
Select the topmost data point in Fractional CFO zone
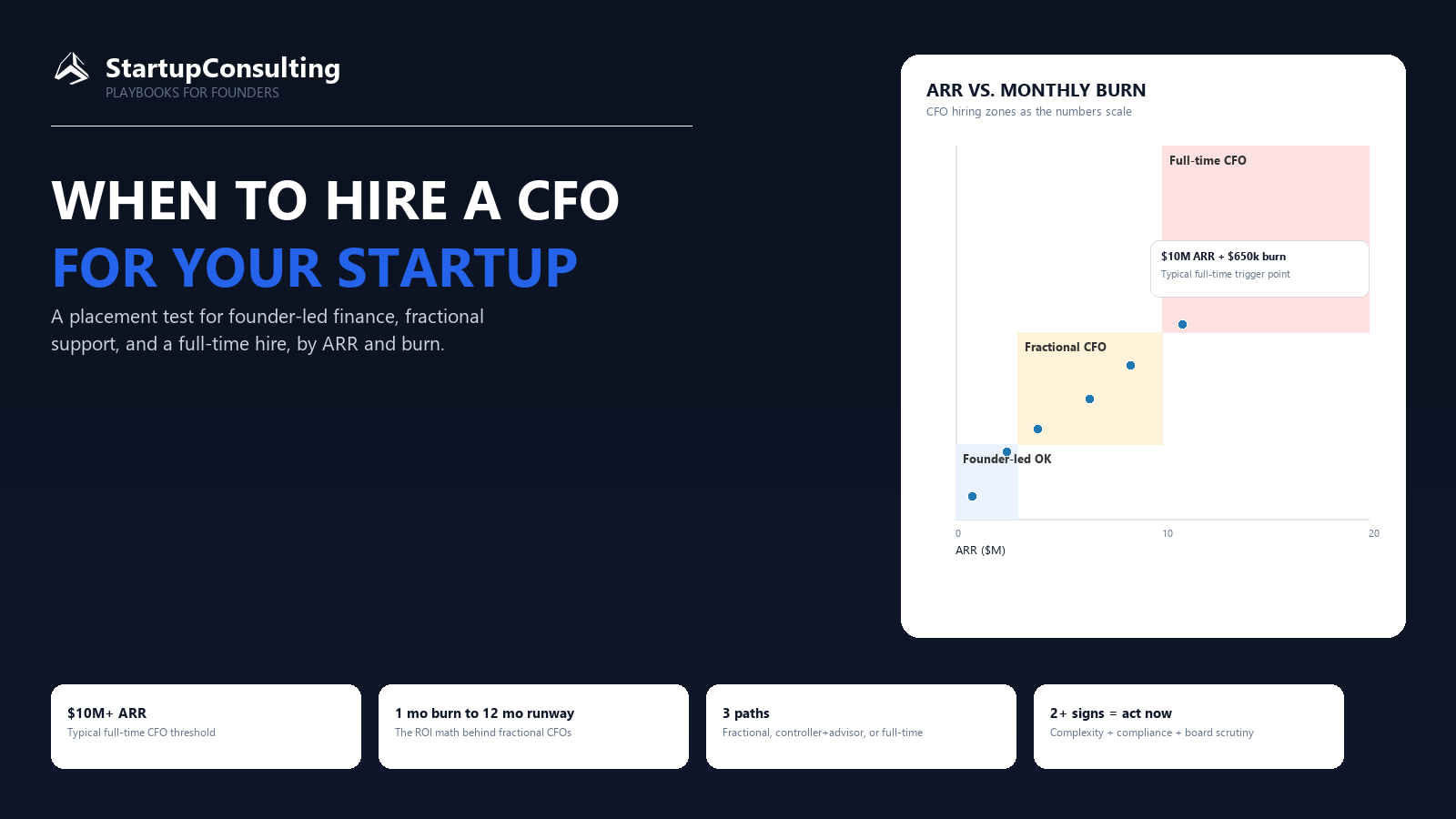[x=1130, y=365]
